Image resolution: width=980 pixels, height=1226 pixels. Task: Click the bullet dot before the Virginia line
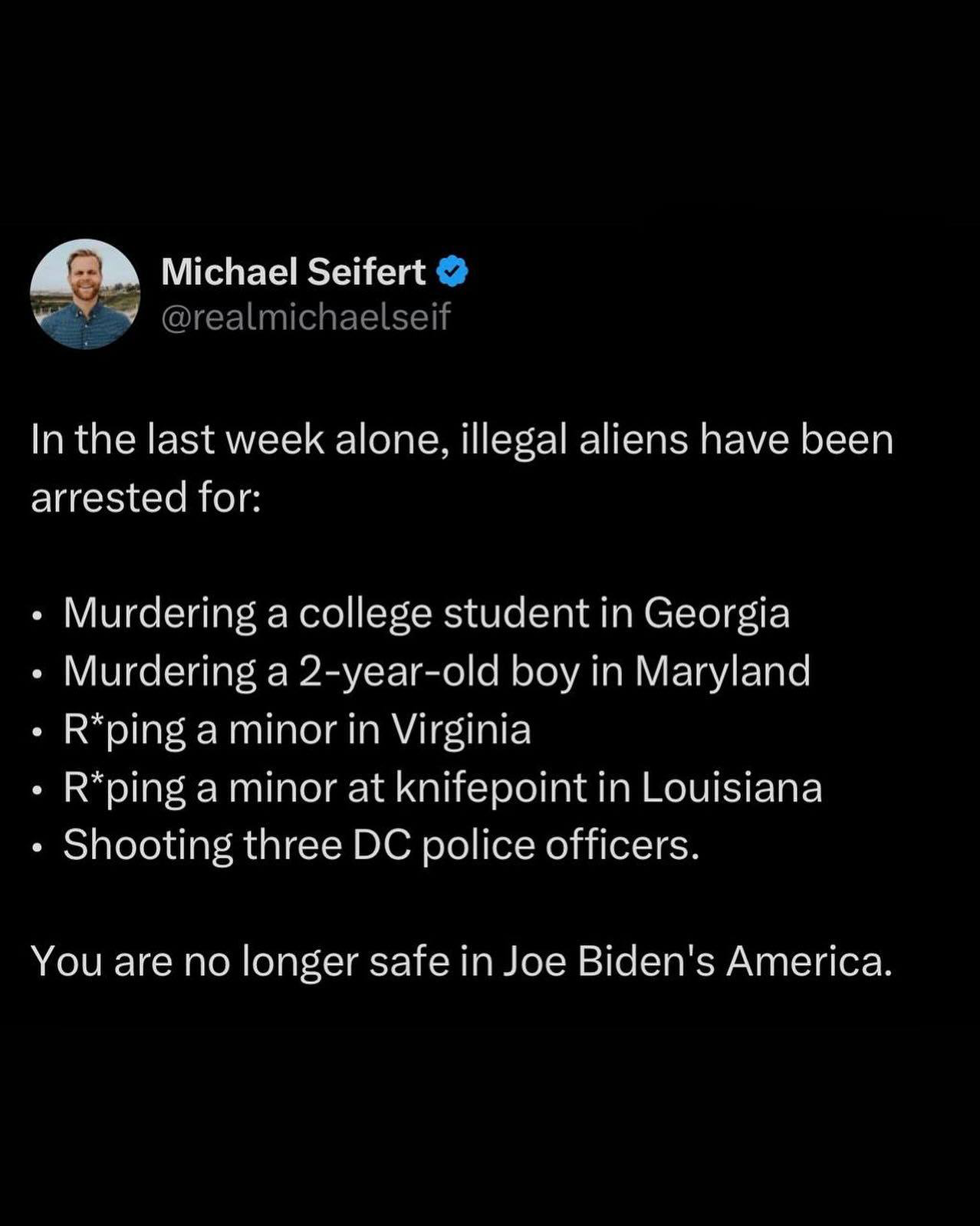click(x=37, y=733)
